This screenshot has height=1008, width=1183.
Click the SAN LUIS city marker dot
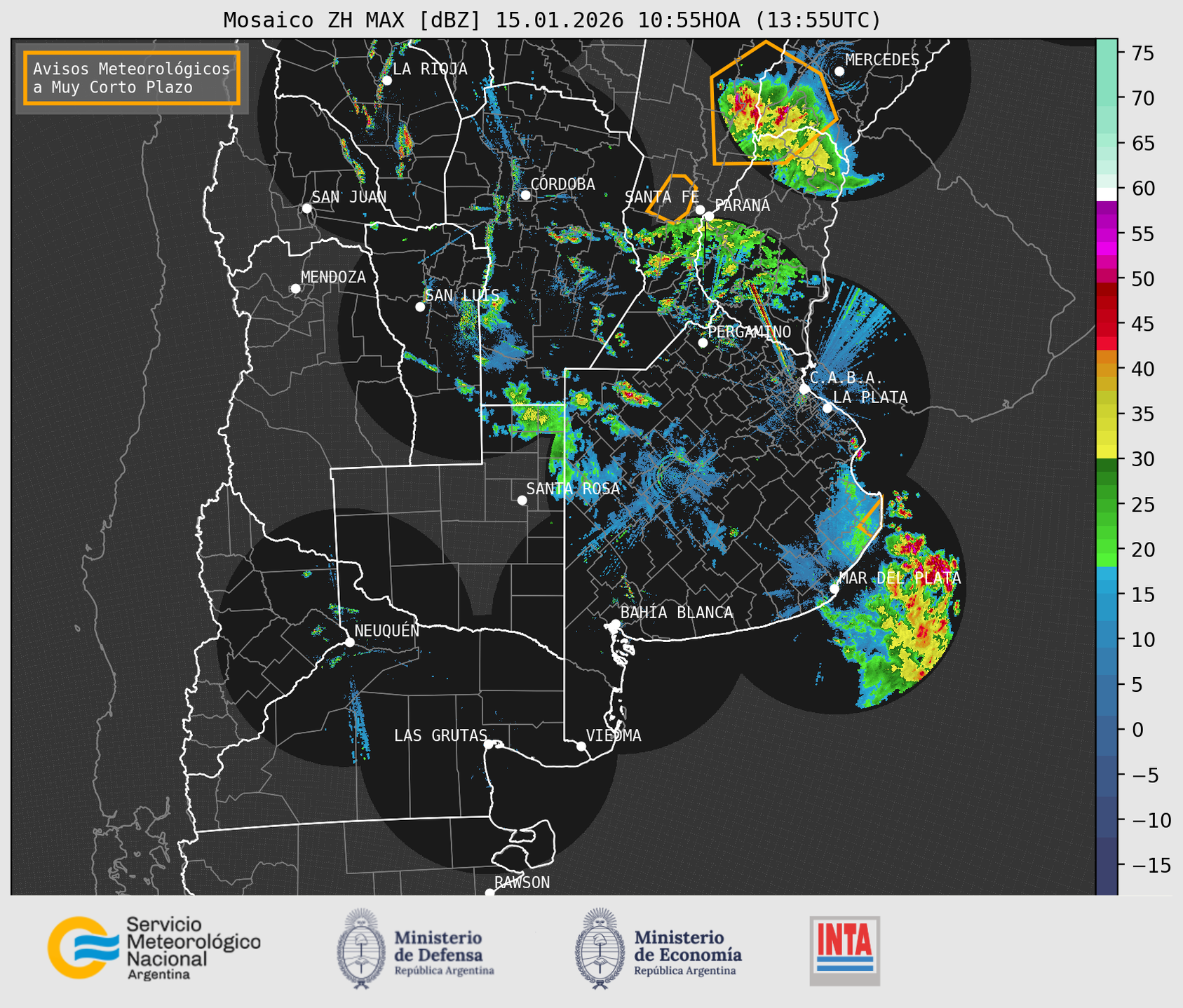click(420, 307)
